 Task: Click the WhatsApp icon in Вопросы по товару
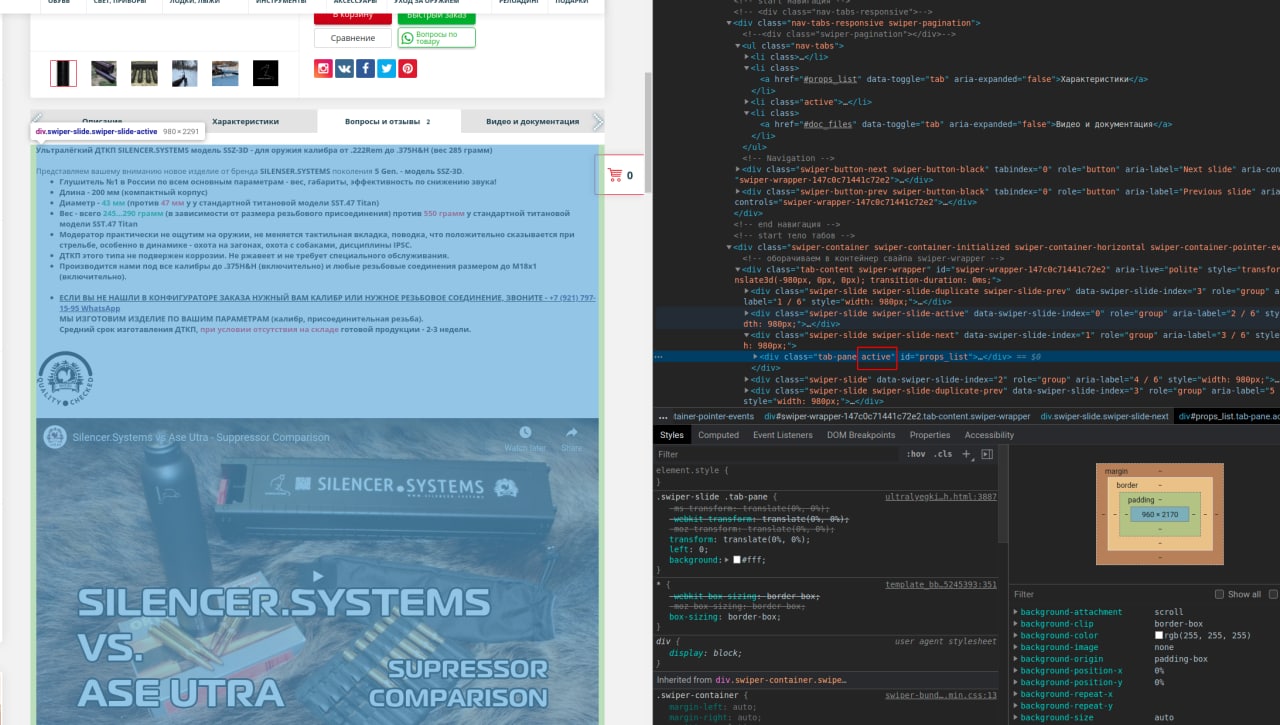point(407,38)
